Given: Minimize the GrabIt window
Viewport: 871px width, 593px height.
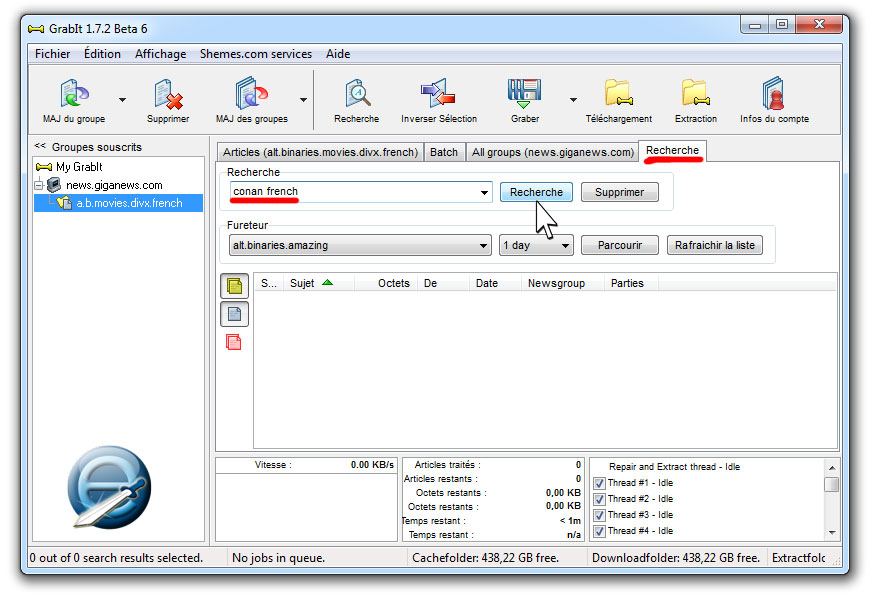Looking at the screenshot, I should [755, 24].
